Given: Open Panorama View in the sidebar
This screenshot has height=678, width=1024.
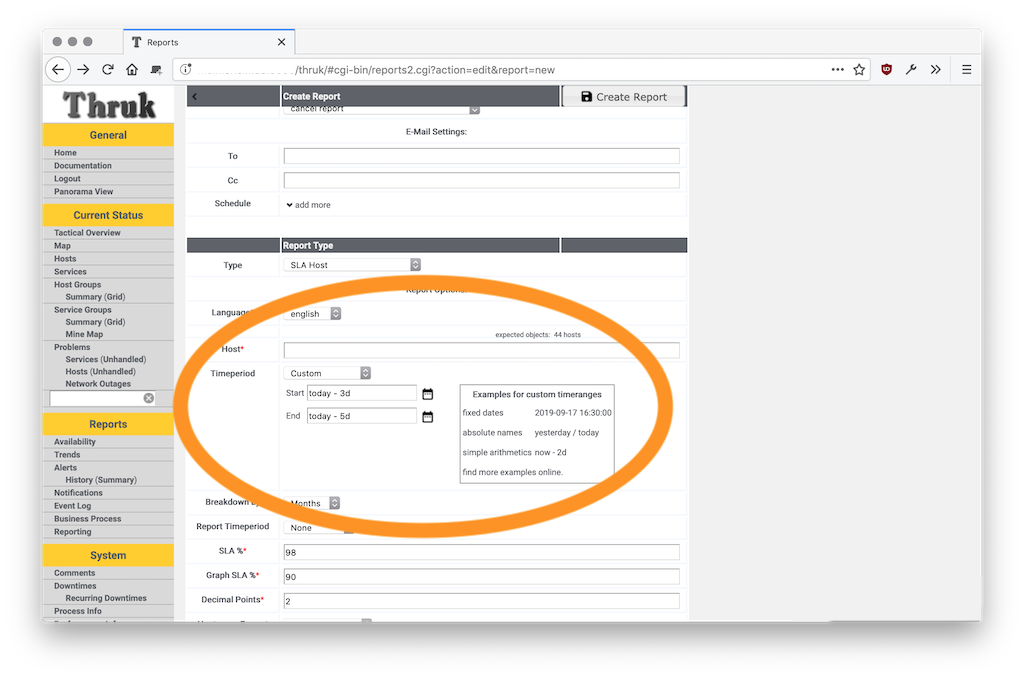Looking at the screenshot, I should 84,192.
